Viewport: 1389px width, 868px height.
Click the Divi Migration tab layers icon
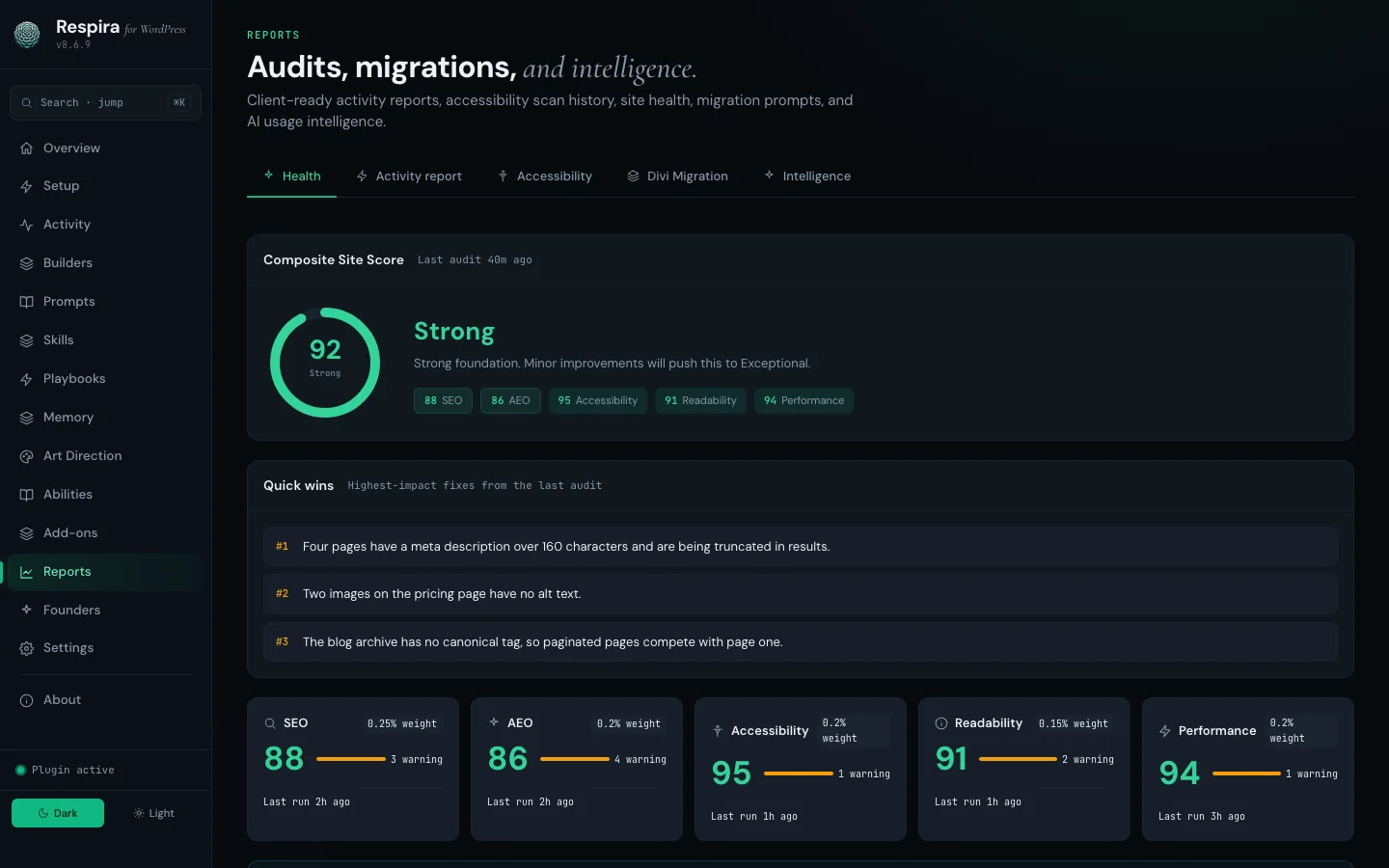click(x=634, y=176)
